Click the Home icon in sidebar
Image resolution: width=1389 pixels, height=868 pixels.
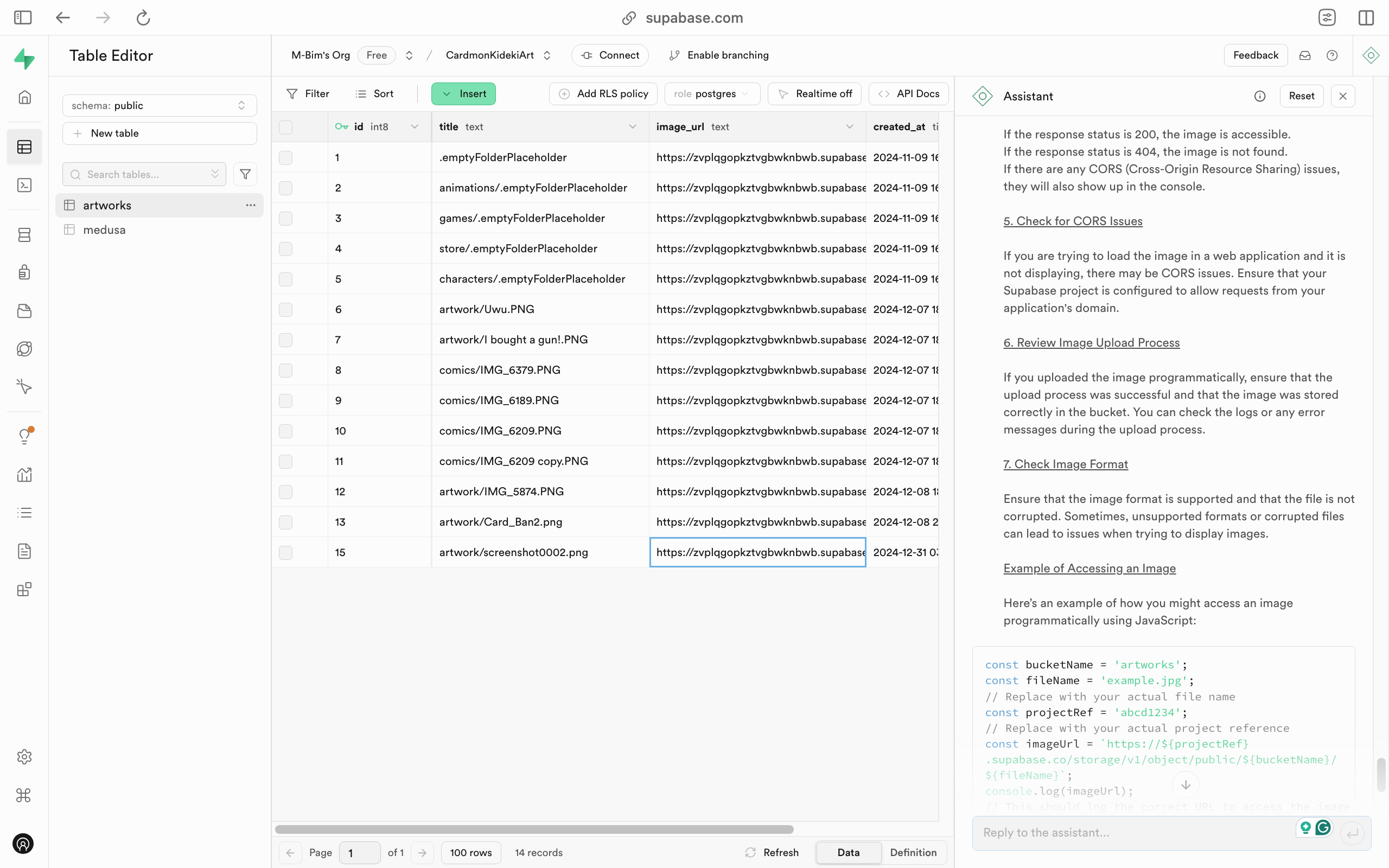coord(24,97)
